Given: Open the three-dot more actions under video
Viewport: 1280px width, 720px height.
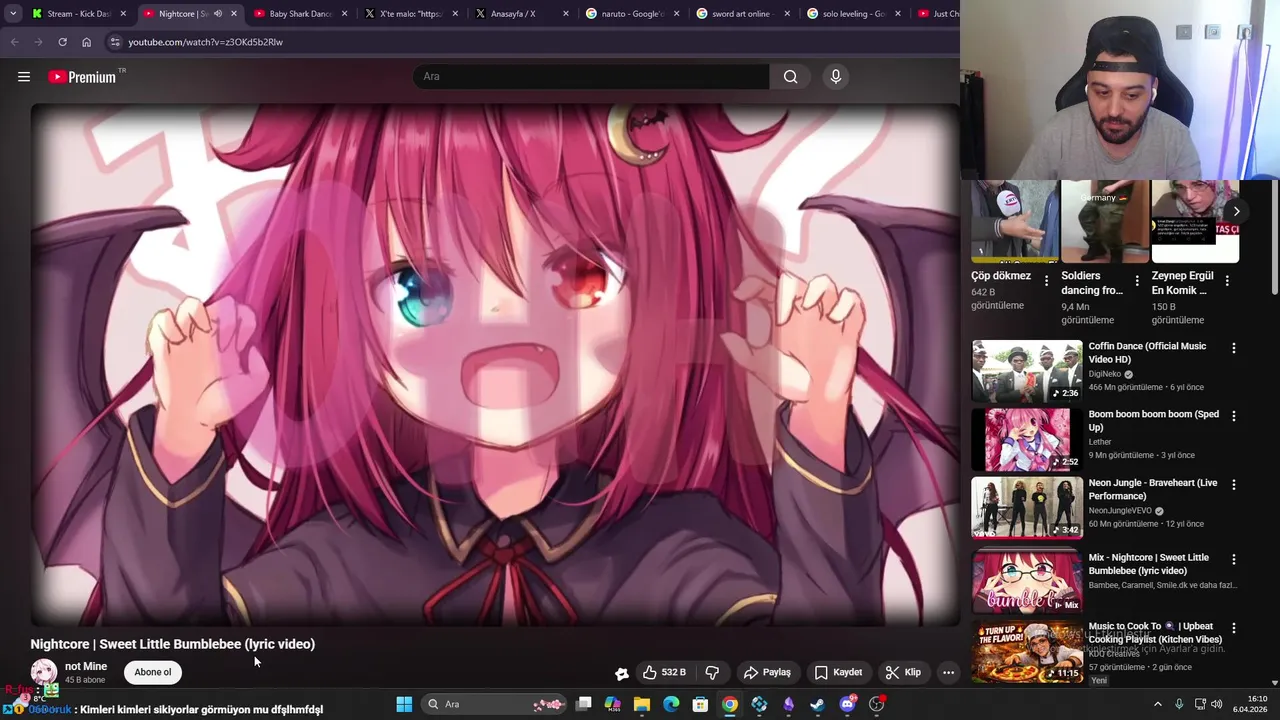Looking at the screenshot, I should point(948,672).
